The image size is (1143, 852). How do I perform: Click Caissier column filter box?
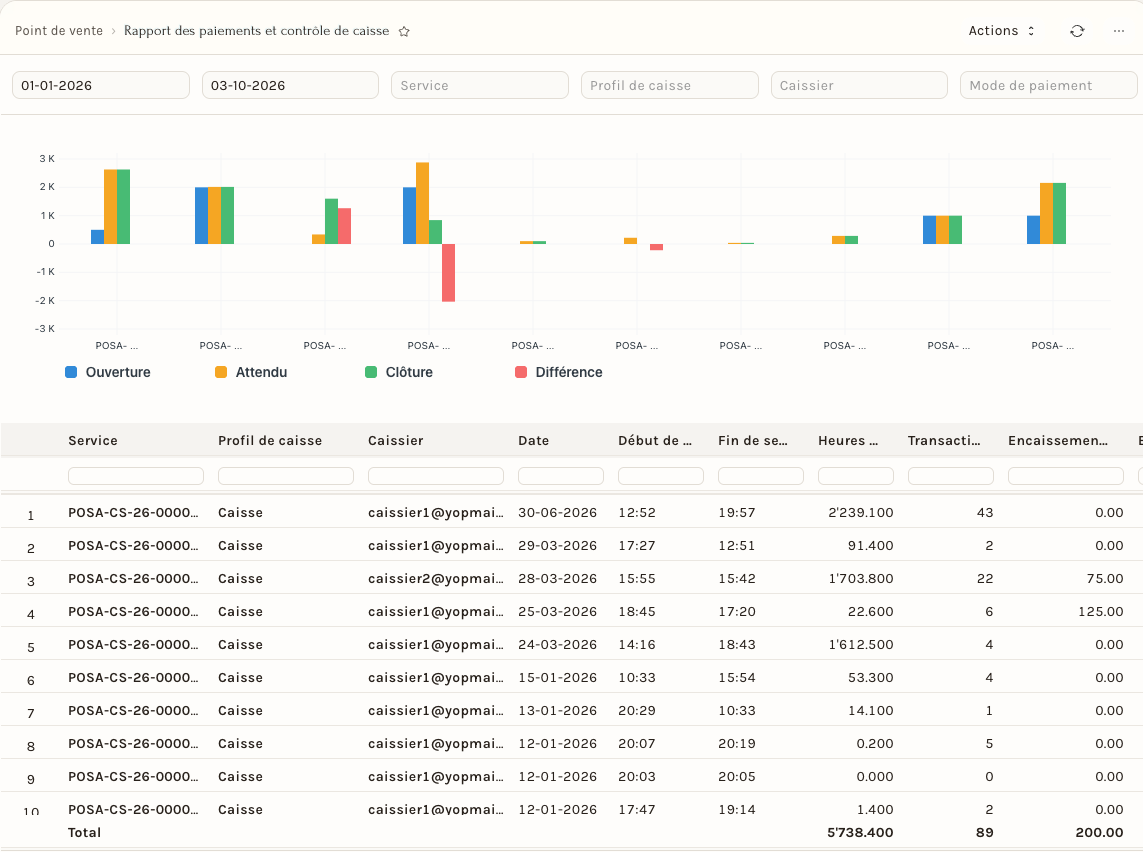[x=436, y=476]
